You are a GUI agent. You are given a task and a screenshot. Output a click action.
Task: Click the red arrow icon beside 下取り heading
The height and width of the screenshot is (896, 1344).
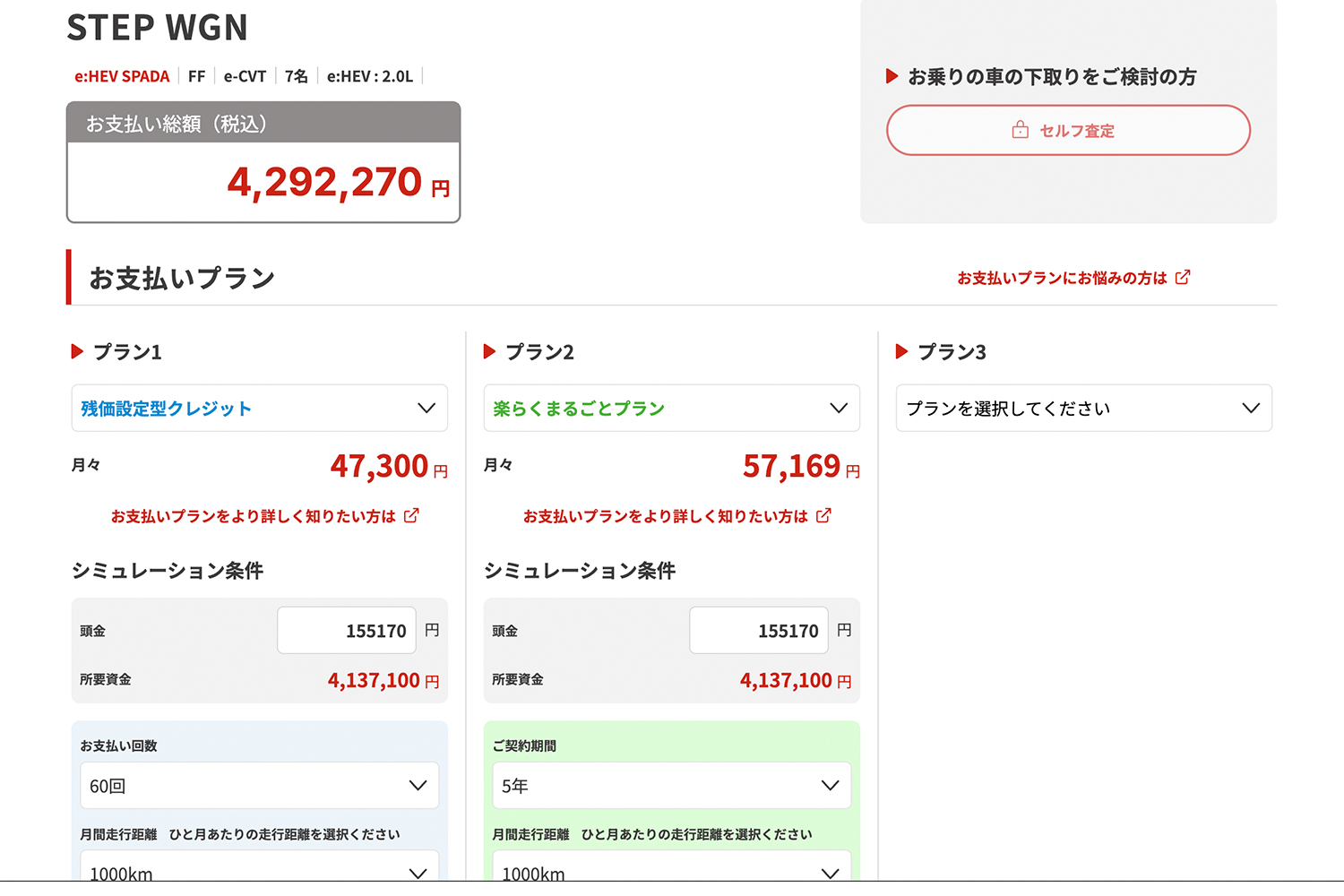click(x=891, y=76)
